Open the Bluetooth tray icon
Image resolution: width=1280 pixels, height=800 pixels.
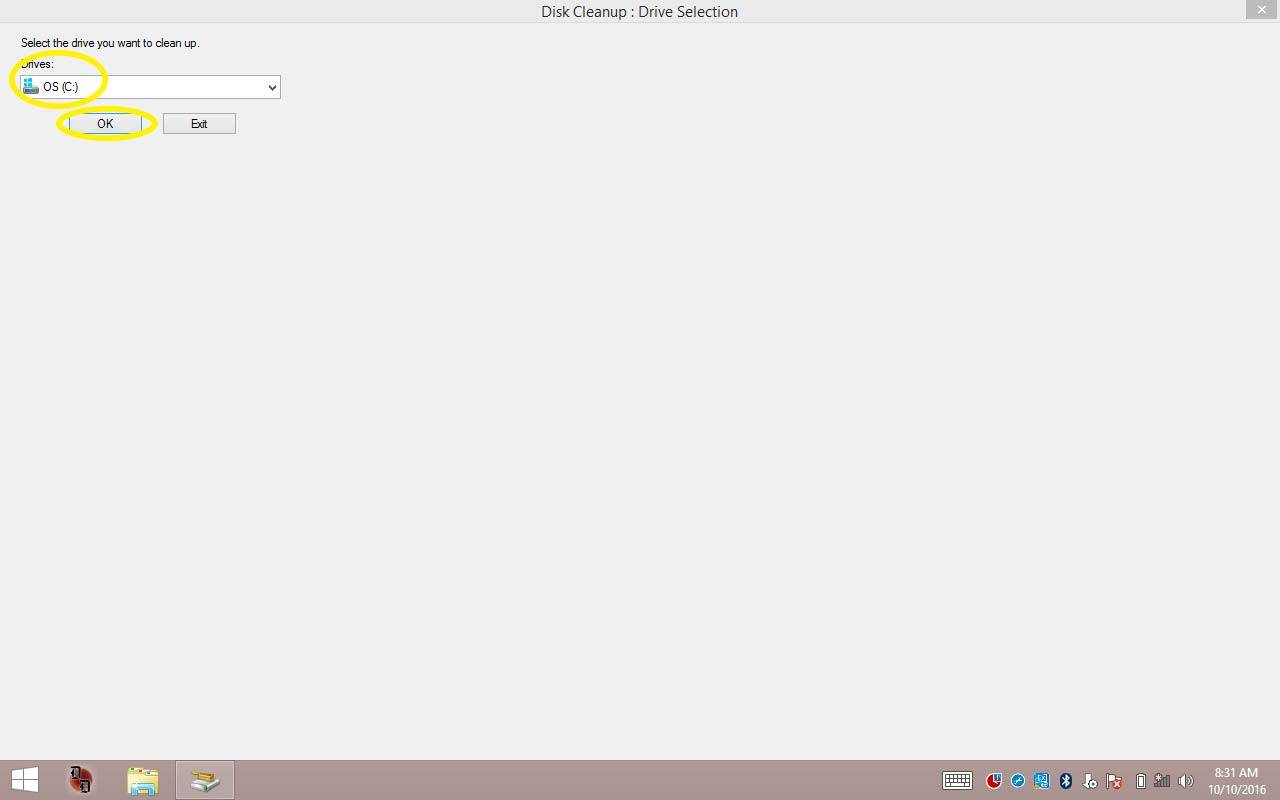point(1066,781)
